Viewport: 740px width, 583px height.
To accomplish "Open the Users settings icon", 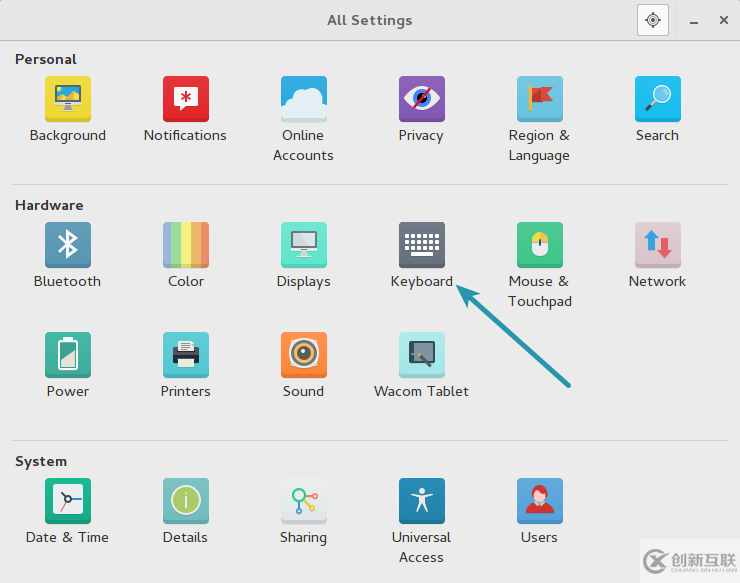I will pos(540,501).
